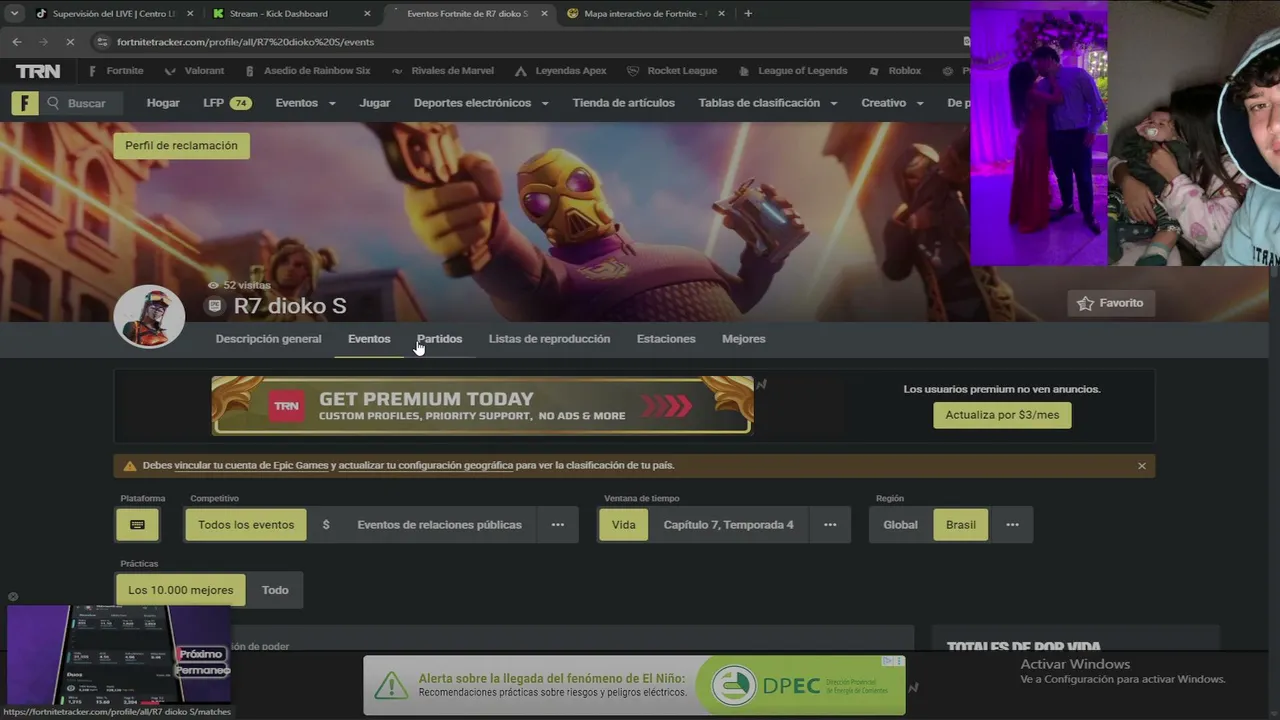Switch to Mapa interactivo de Fortnite tab

tap(645, 13)
